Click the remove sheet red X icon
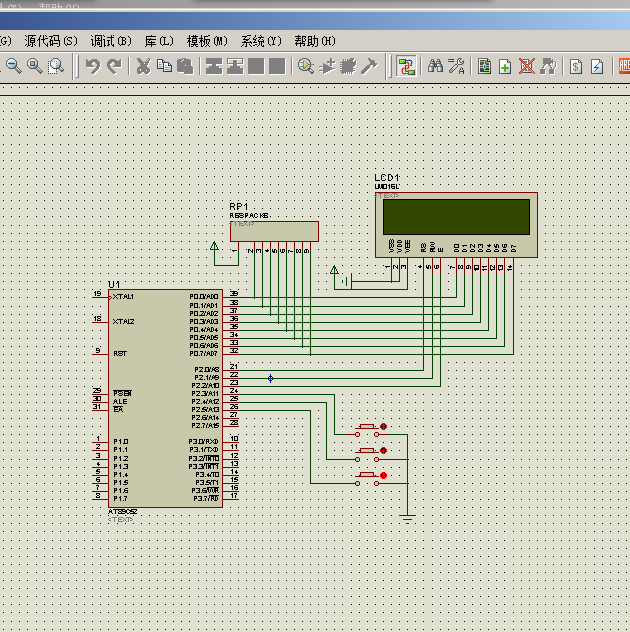The image size is (630, 632). [x=526, y=66]
